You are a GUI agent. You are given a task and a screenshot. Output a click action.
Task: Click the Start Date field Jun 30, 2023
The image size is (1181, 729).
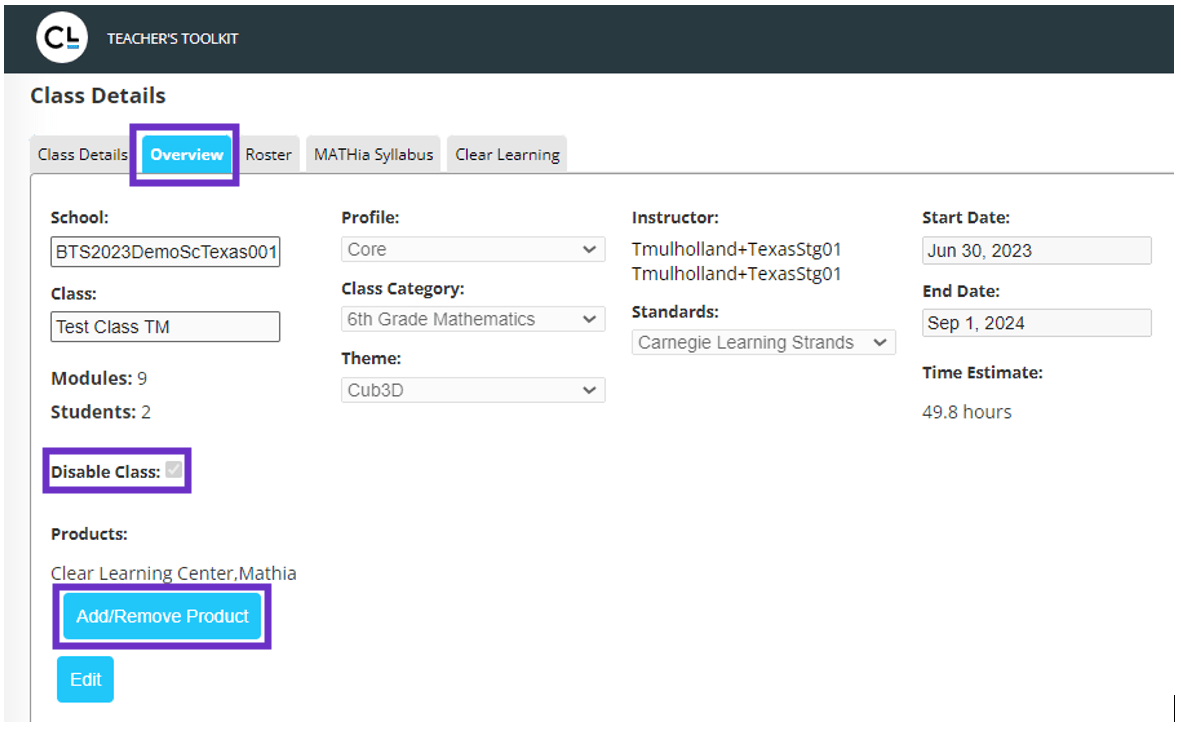pos(1036,251)
